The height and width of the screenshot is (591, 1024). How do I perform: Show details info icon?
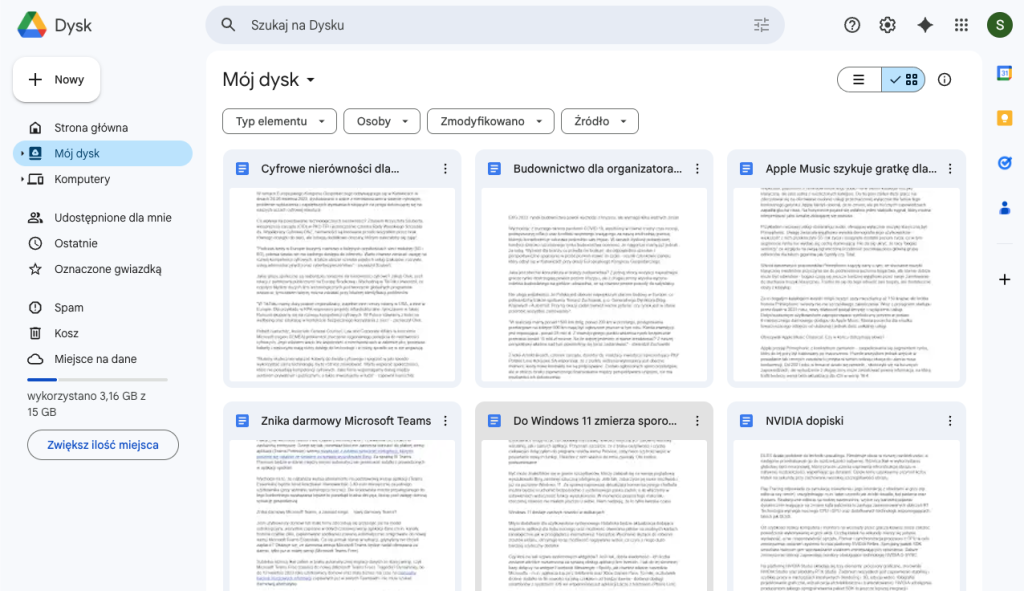944,80
